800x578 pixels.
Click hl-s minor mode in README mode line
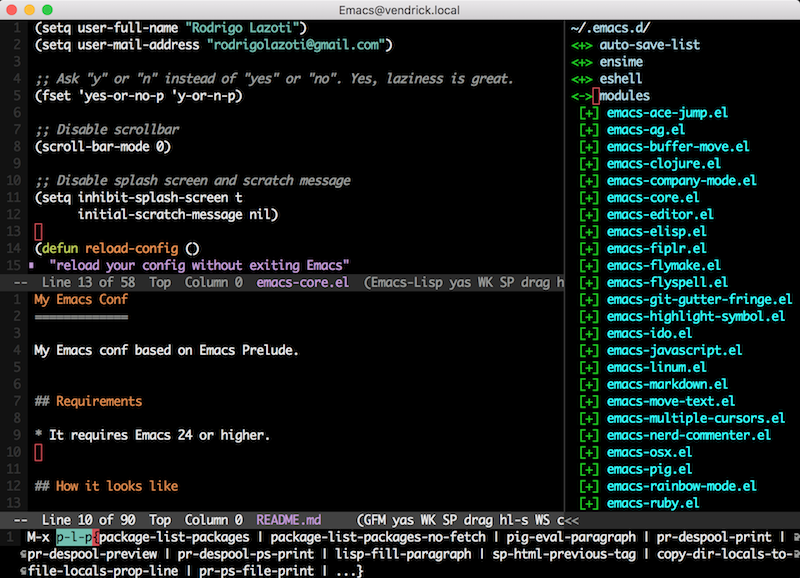click(x=514, y=520)
